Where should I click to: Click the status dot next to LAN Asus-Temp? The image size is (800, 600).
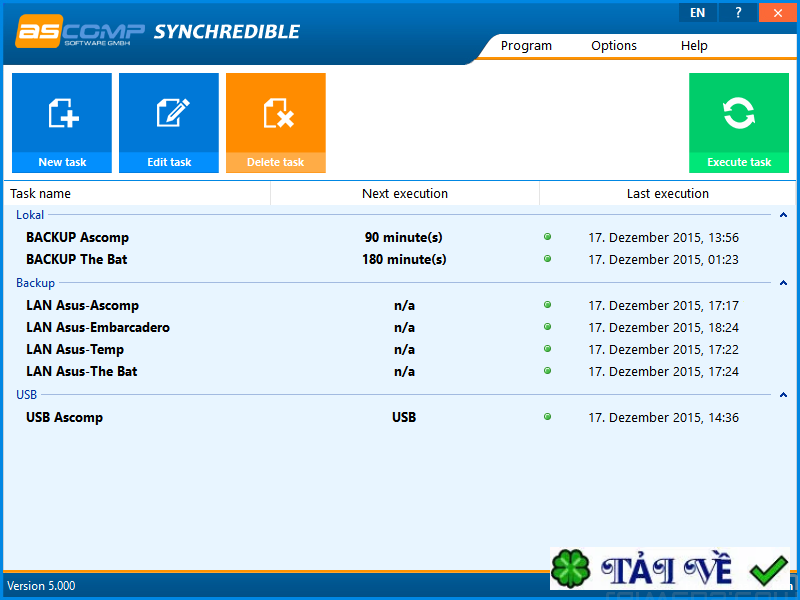click(548, 349)
